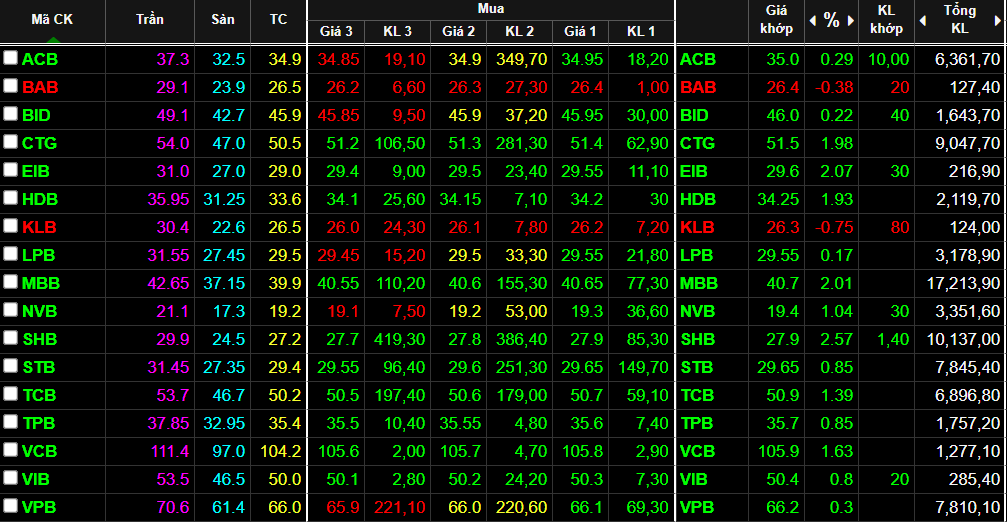Click right arrow beside Tổng KL header
The height and width of the screenshot is (522, 1007).
(x=997, y=20)
